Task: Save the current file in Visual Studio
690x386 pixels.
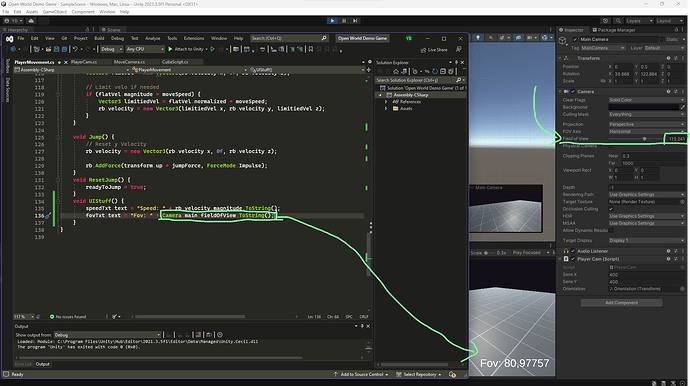Action: point(56,49)
